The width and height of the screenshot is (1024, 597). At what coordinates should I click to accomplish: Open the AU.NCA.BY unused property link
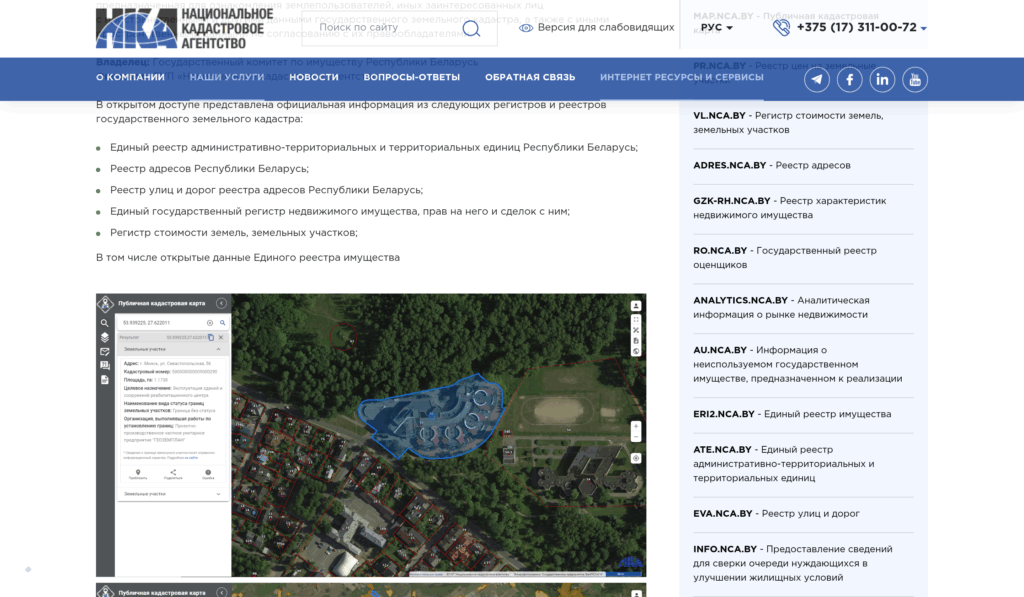(x=797, y=364)
